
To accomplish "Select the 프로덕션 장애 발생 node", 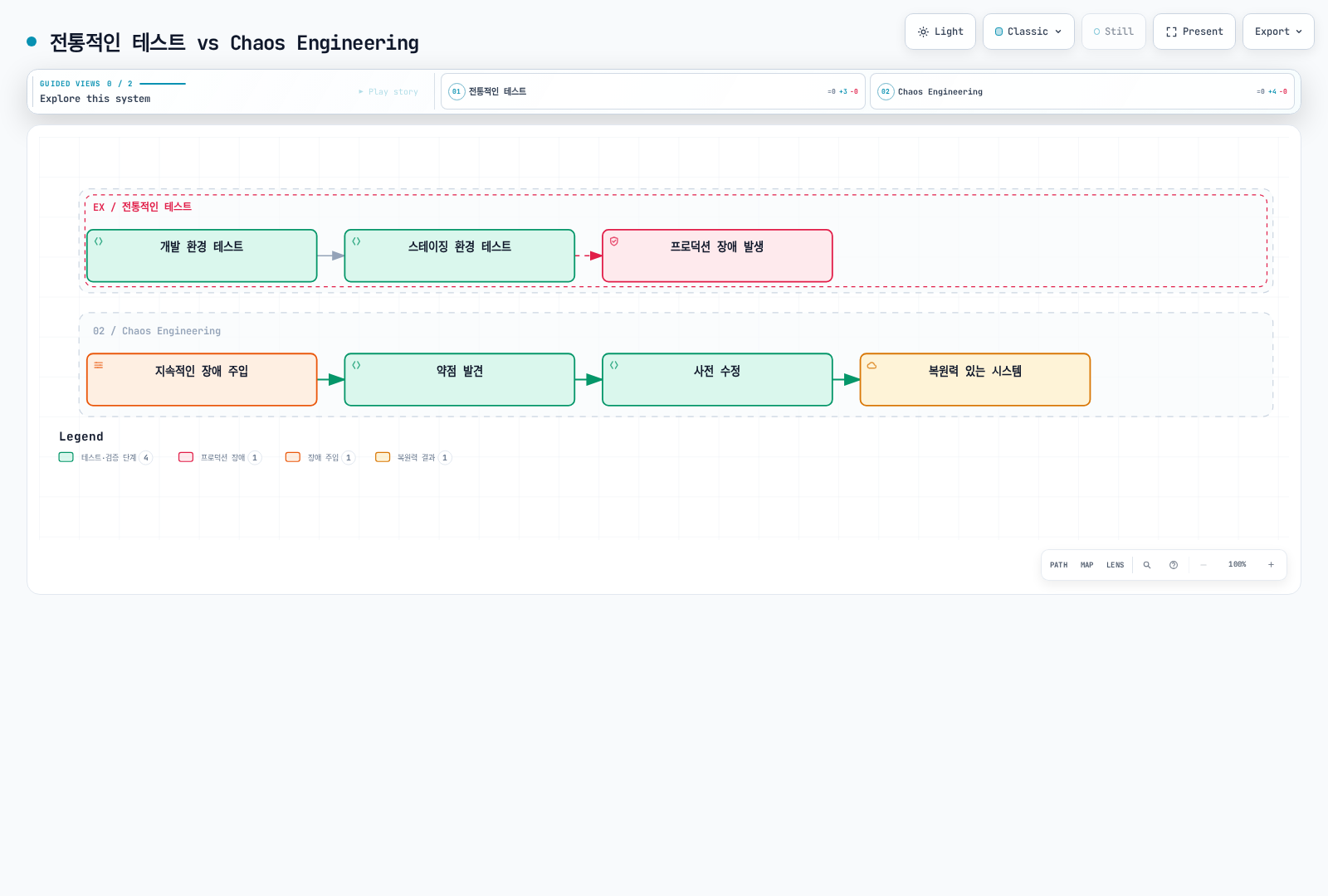I will [x=717, y=256].
